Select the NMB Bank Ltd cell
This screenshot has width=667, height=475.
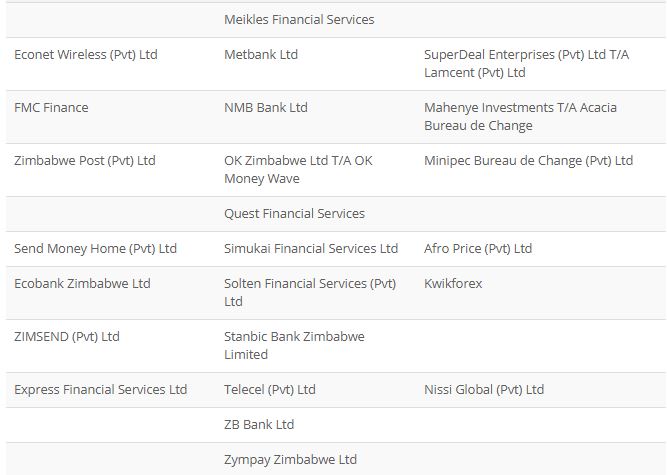[x=265, y=108]
